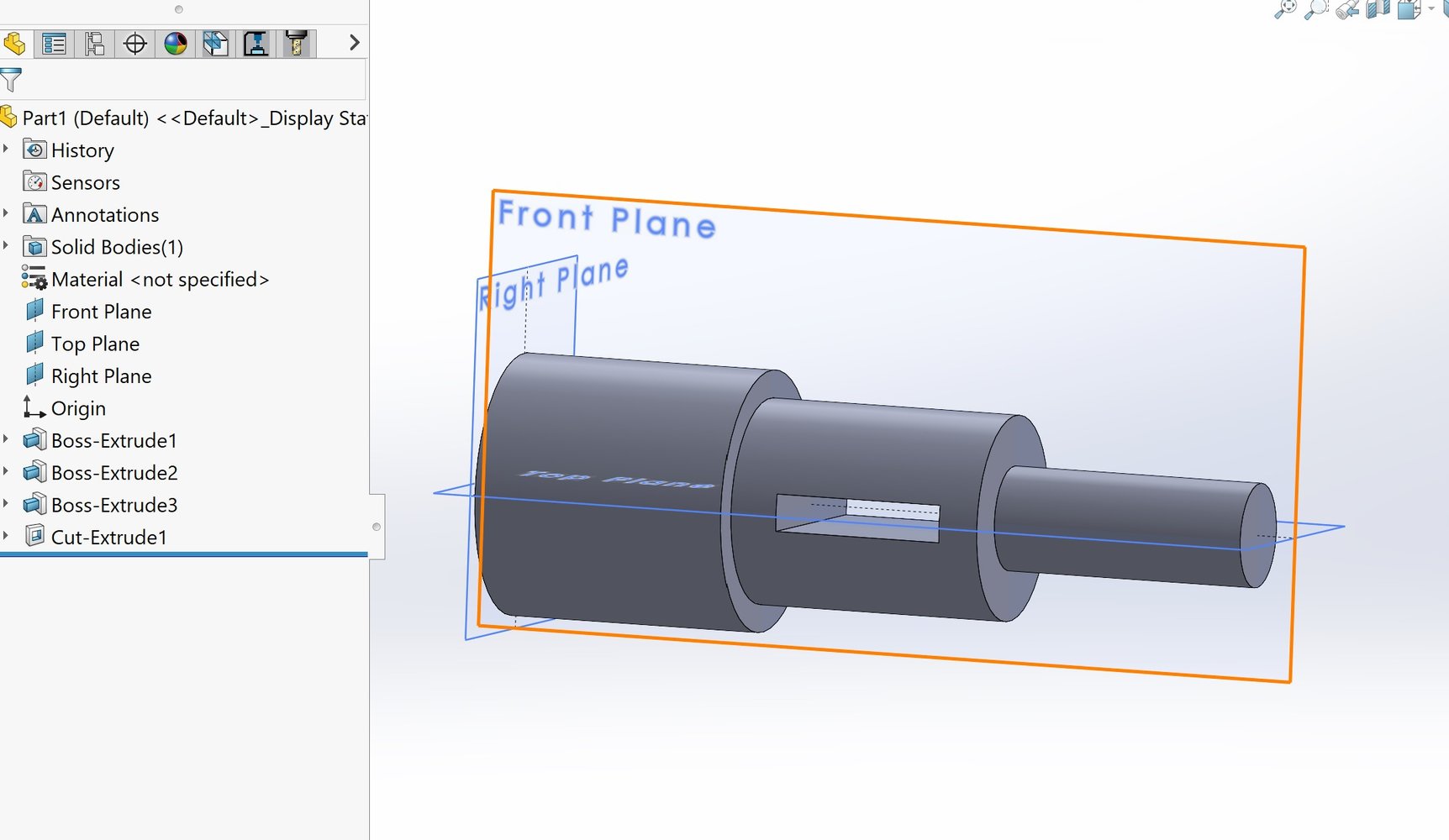Viewport: 1449px width, 840px height.
Task: Open the View Orientation dropdown arrow
Action: [x=1431, y=9]
